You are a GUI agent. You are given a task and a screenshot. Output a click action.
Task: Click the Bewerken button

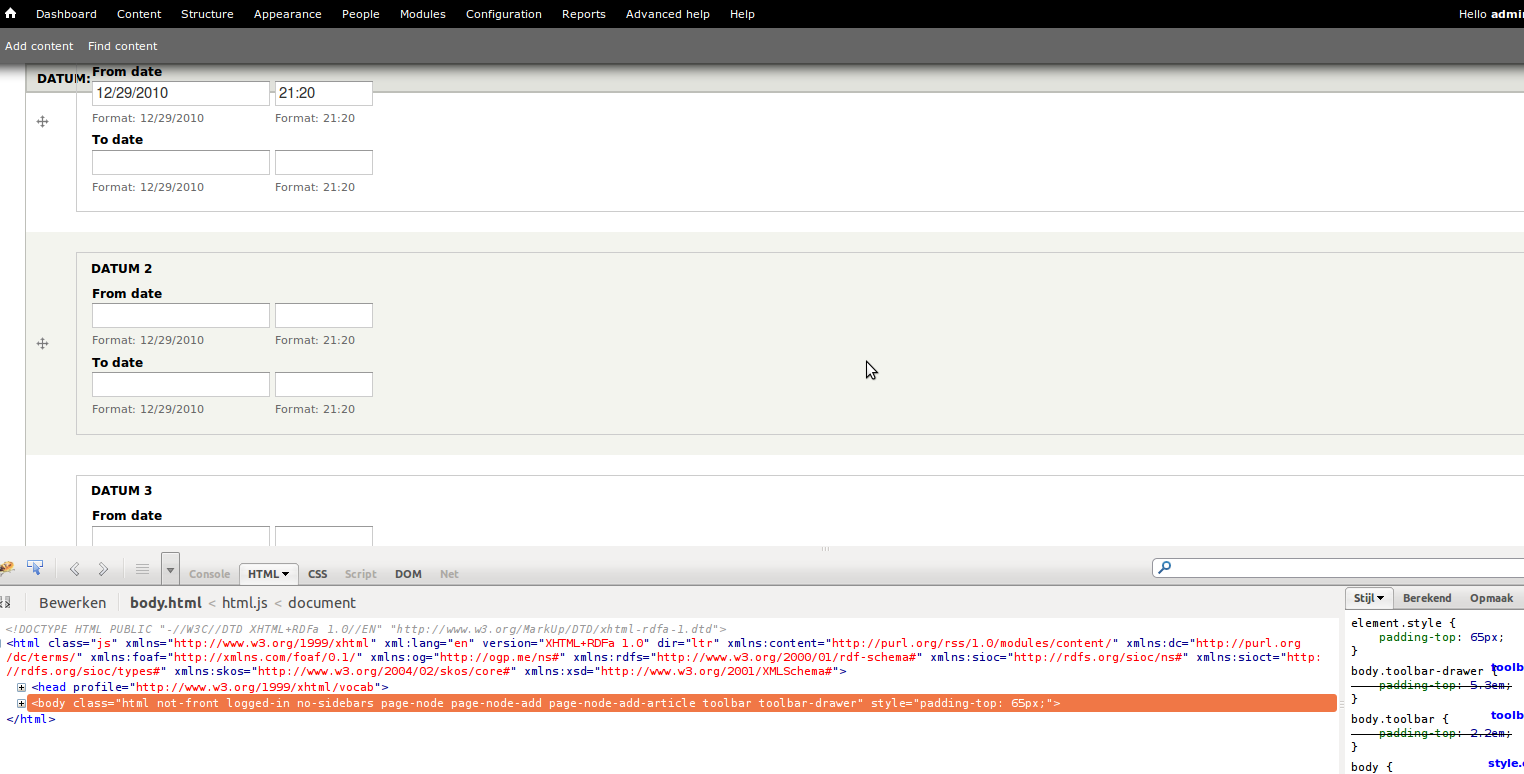pyautogui.click(x=72, y=603)
